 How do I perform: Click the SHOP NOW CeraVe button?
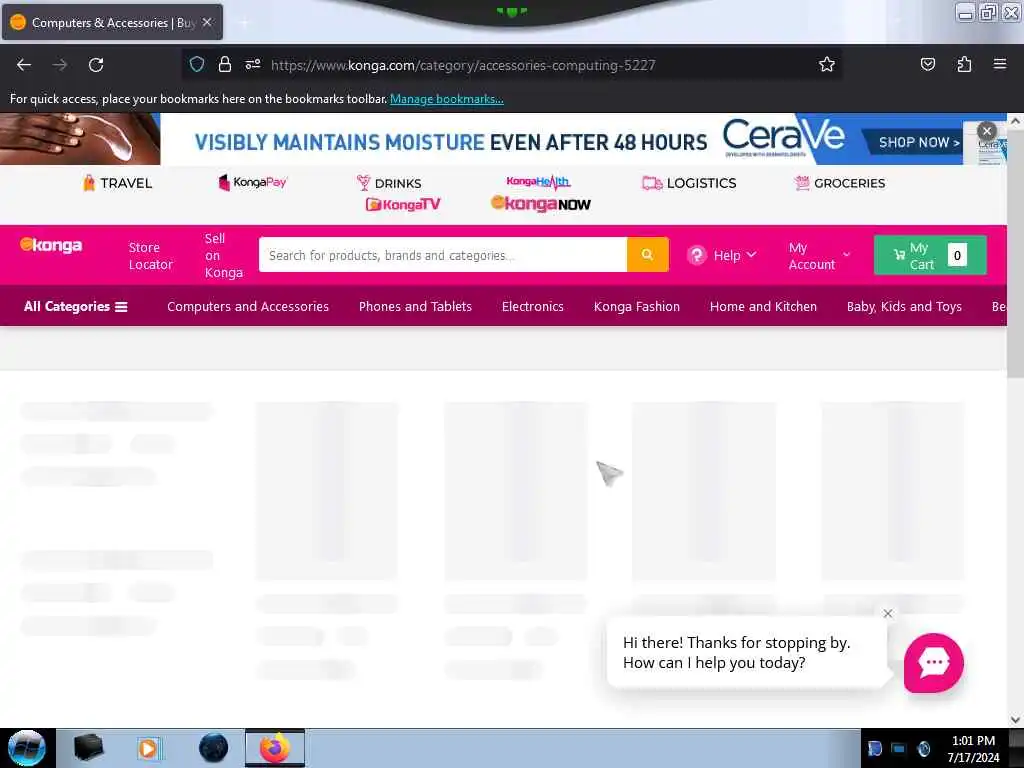[918, 142]
